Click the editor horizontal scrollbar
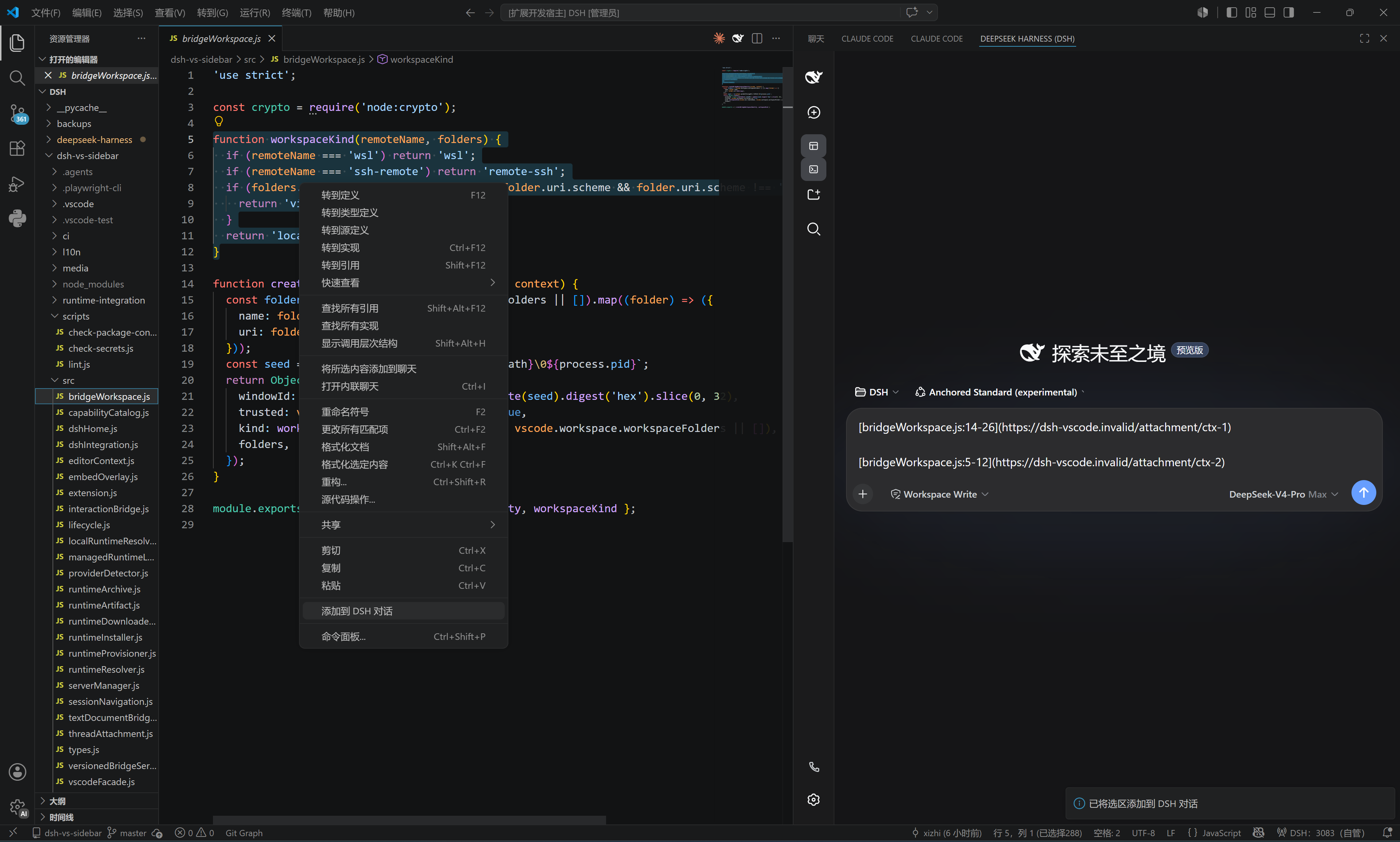Viewport: 1400px width, 842px height. [409, 820]
